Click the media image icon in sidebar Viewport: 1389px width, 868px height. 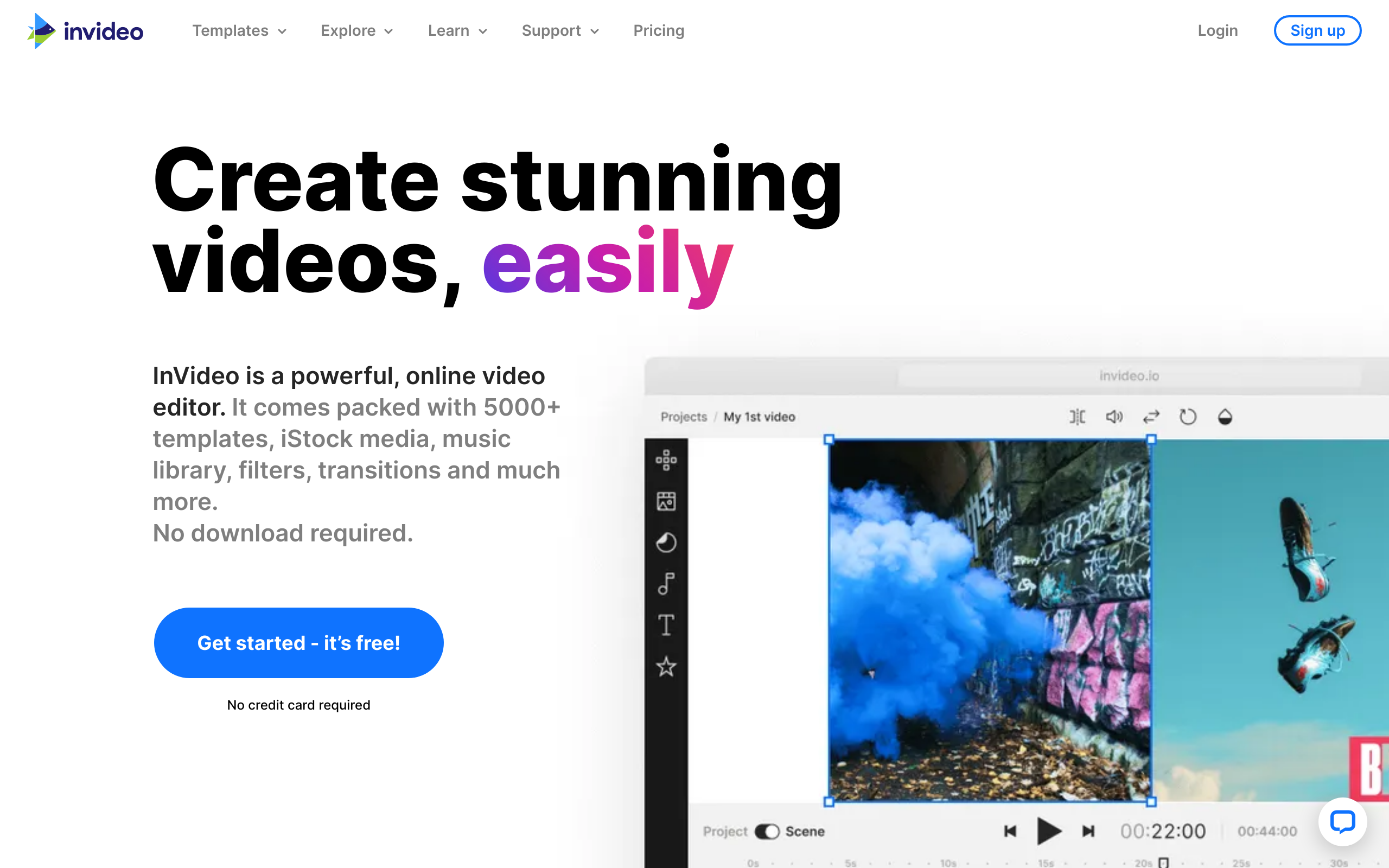[666, 501]
